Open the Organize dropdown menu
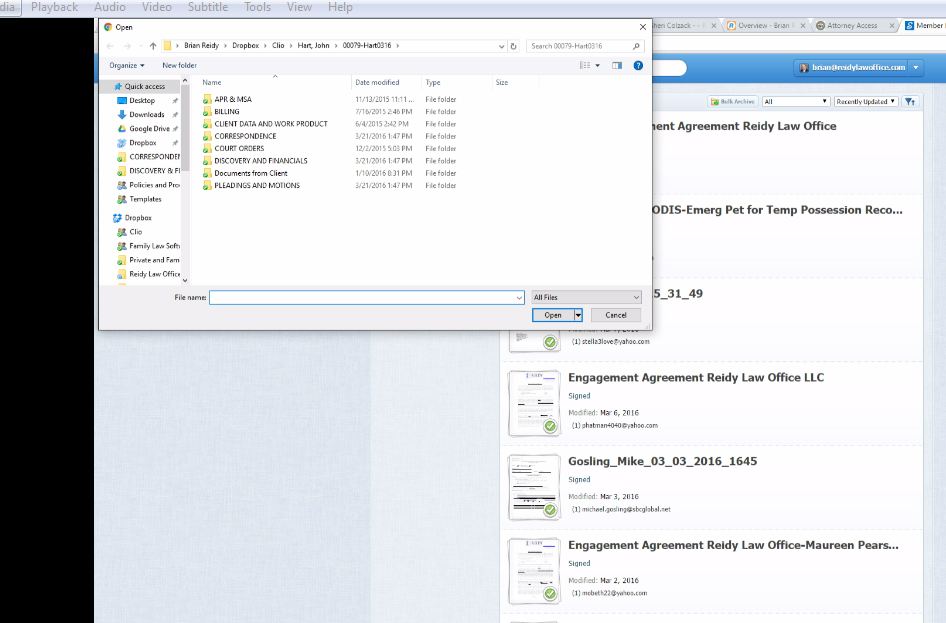The width and height of the screenshot is (946, 623). coord(128,65)
